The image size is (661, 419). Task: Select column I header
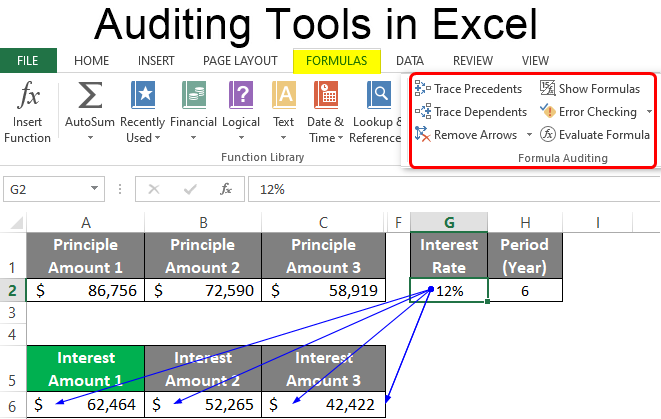(x=598, y=222)
